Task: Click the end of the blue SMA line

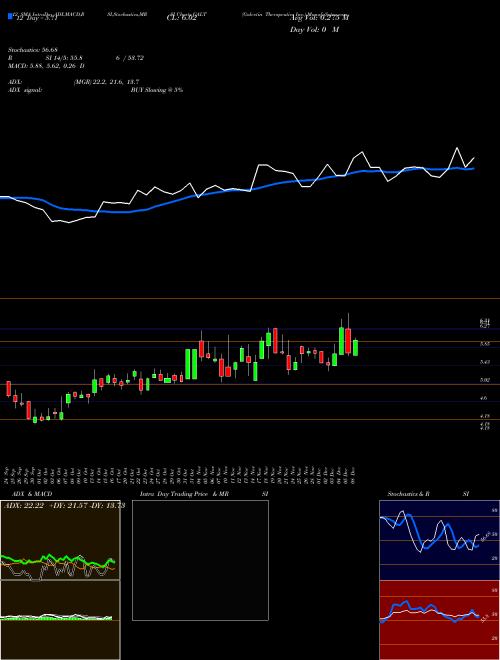Action: point(473,168)
